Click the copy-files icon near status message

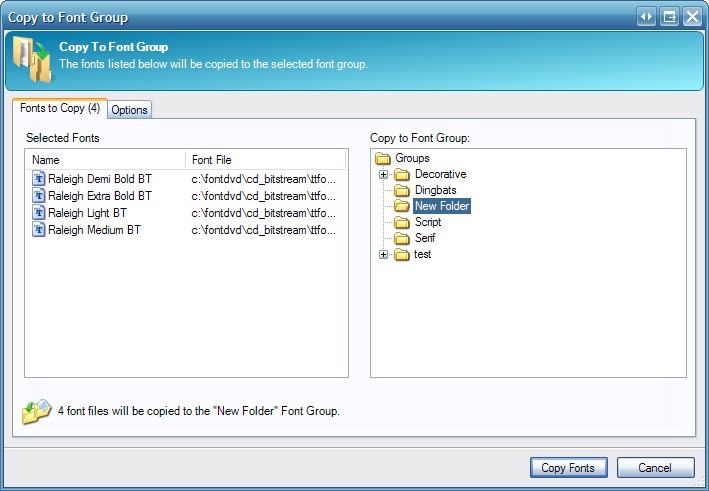click(x=36, y=411)
